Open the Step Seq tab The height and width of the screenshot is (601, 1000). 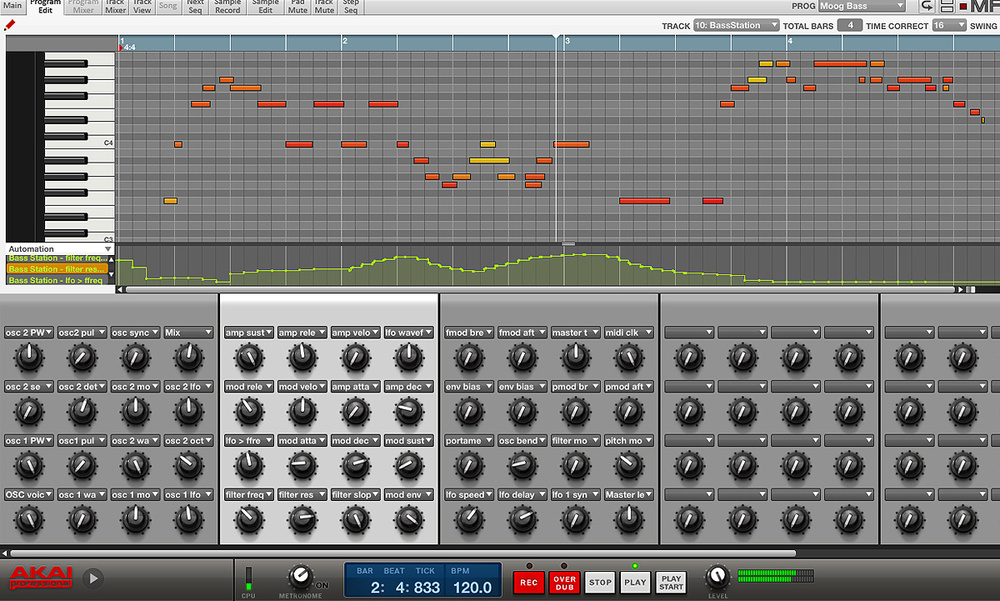pos(351,6)
